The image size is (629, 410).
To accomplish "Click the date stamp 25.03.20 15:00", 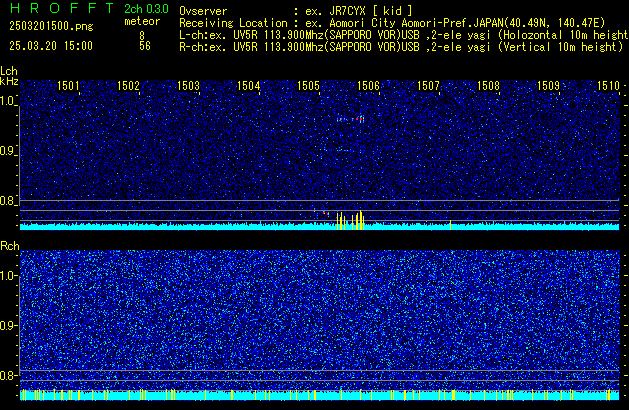I will point(51,46).
